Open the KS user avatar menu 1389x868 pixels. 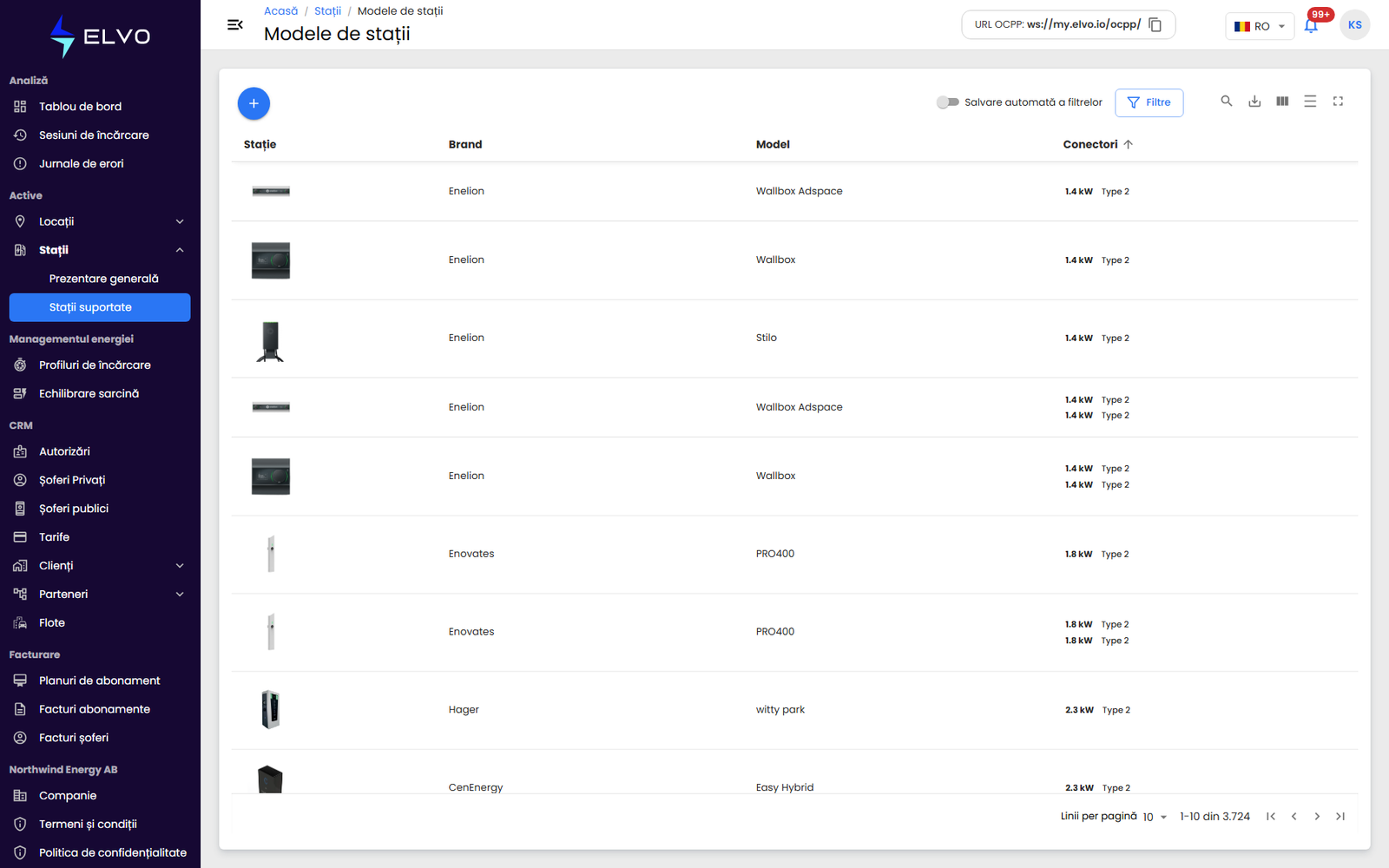(x=1354, y=25)
